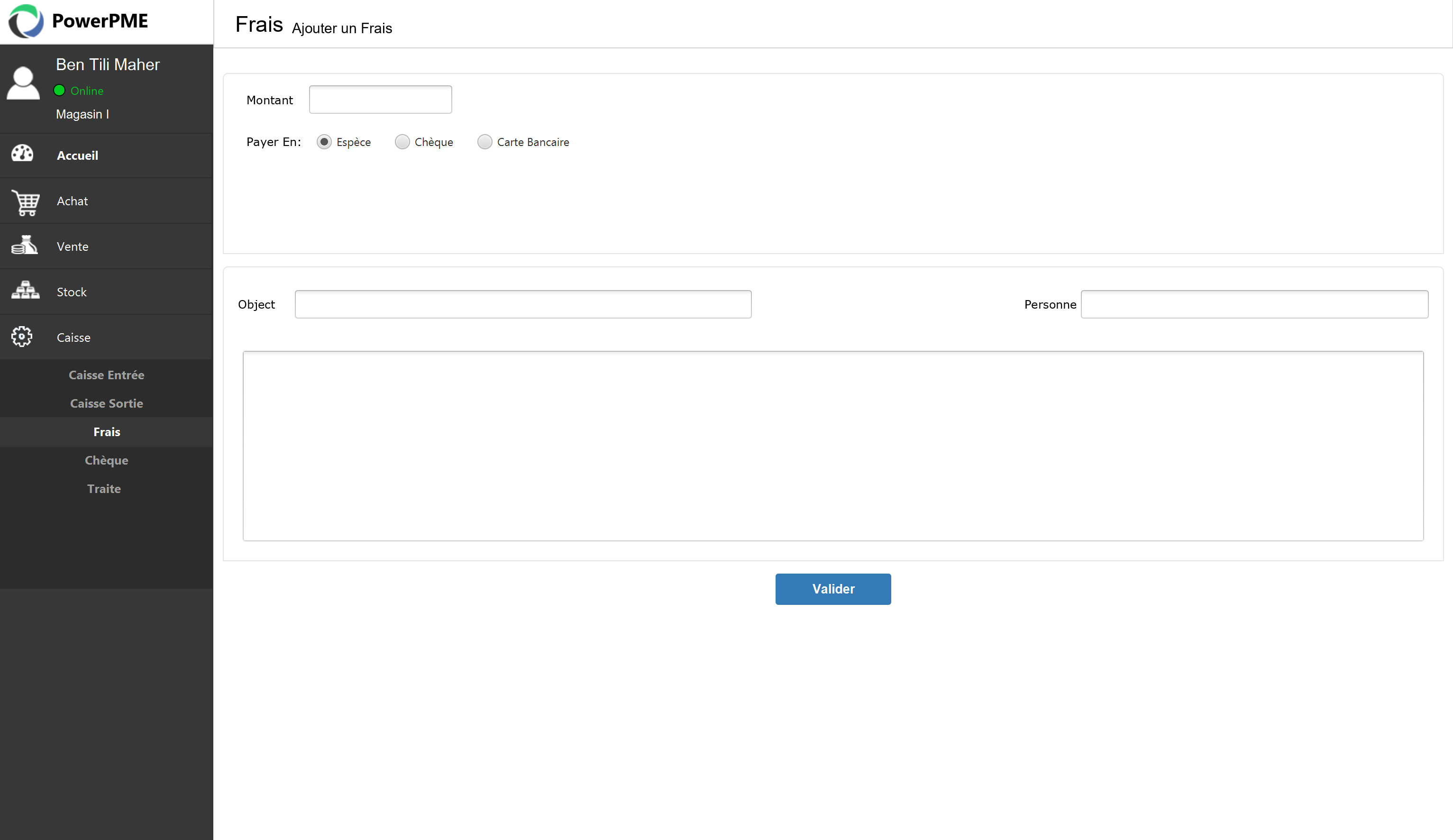The width and height of the screenshot is (1453, 840).
Task: Focus the Montant input field
Action: (381, 100)
